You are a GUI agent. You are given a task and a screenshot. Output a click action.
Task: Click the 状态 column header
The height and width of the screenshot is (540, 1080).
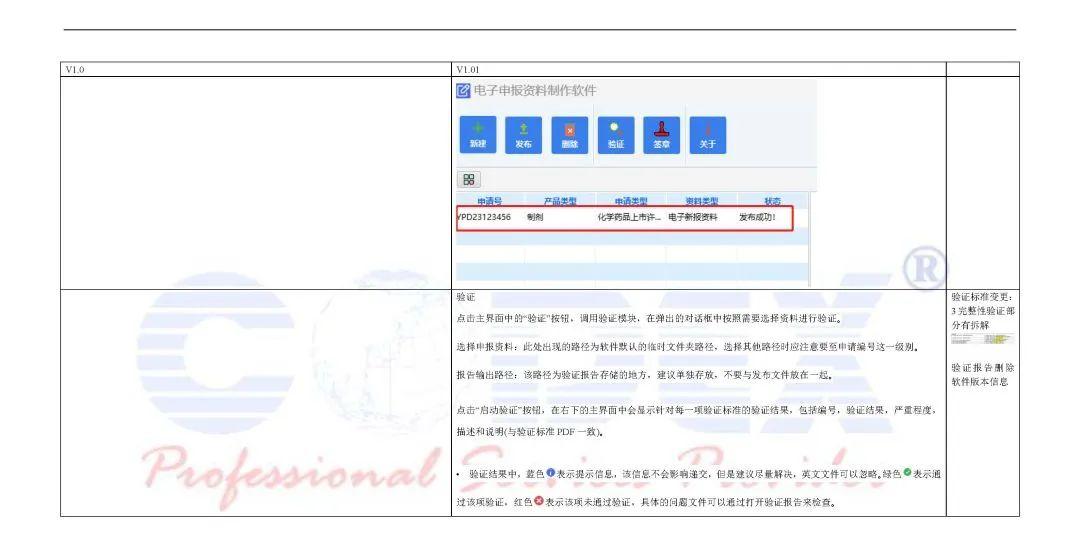click(772, 201)
